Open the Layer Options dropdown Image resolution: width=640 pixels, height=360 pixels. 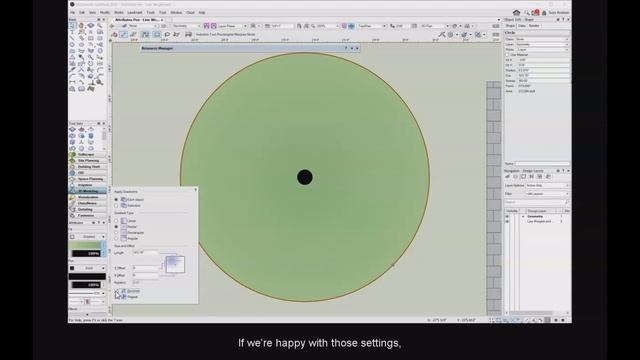click(x=547, y=186)
